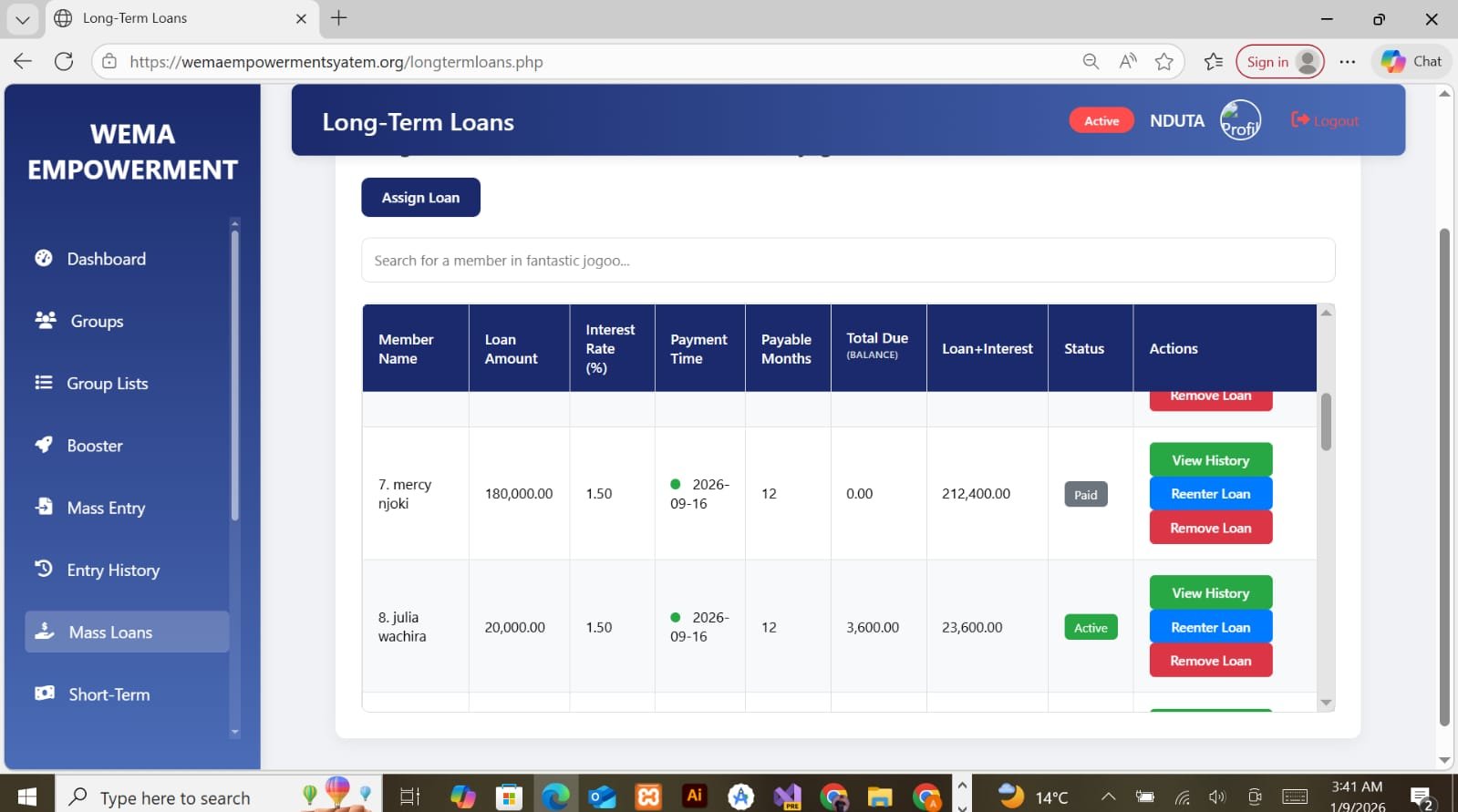Click table scrollbar up arrow
Viewport: 1458px width, 812px height.
[1327, 313]
